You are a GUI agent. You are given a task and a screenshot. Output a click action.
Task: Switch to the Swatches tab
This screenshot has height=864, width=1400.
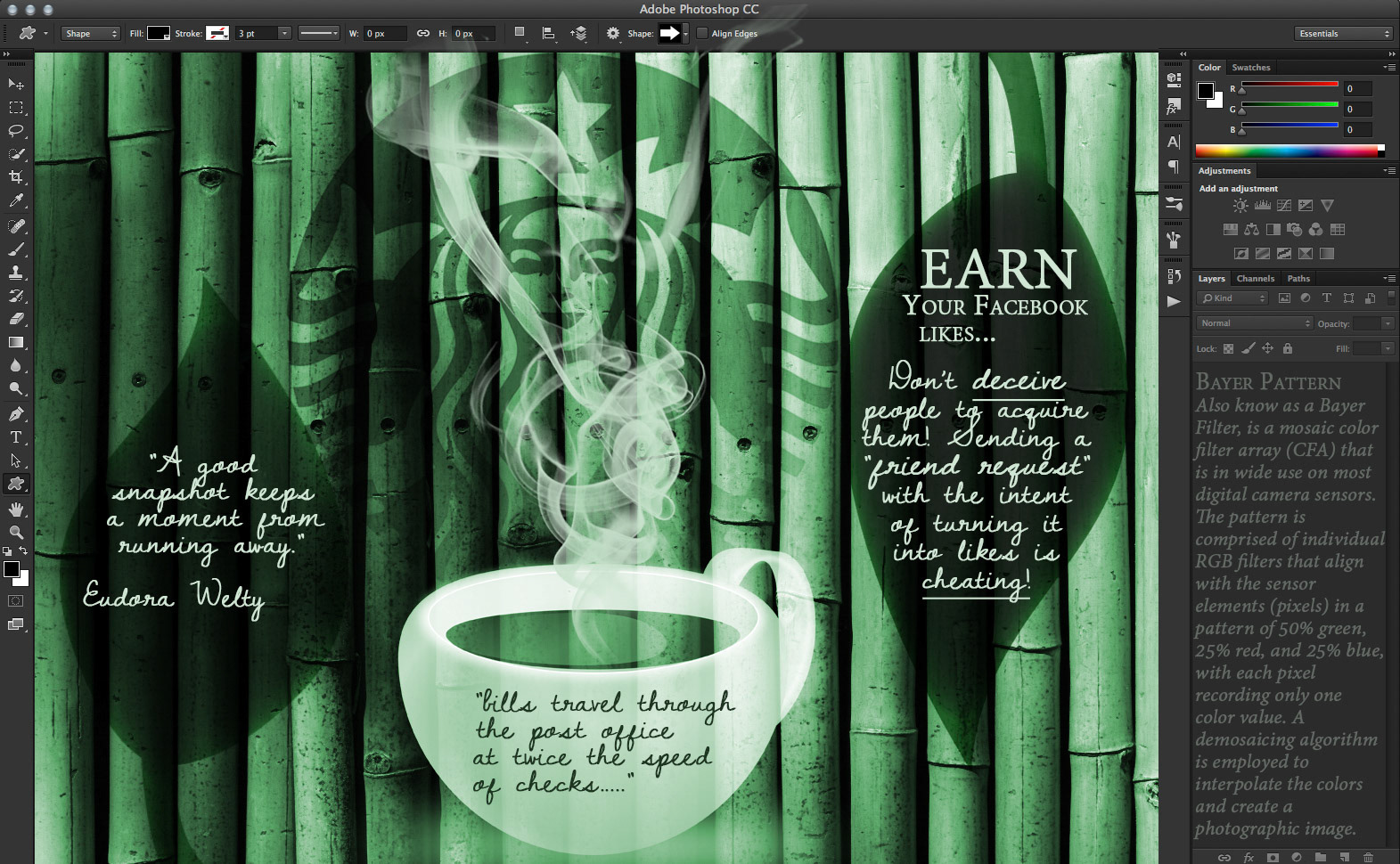click(1250, 68)
